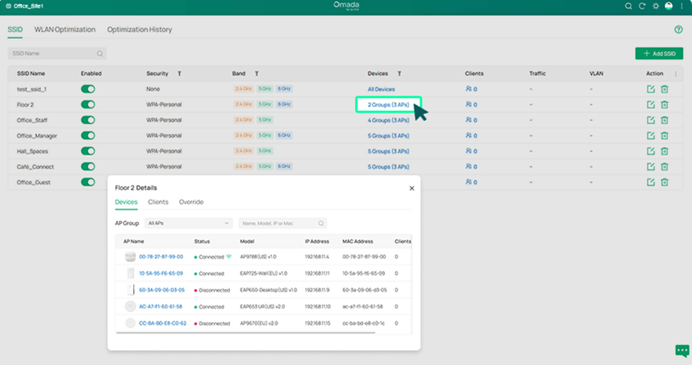Viewport: 692px width, 365px height.
Task: Focus the SSID Name search field
Action: [x=57, y=53]
